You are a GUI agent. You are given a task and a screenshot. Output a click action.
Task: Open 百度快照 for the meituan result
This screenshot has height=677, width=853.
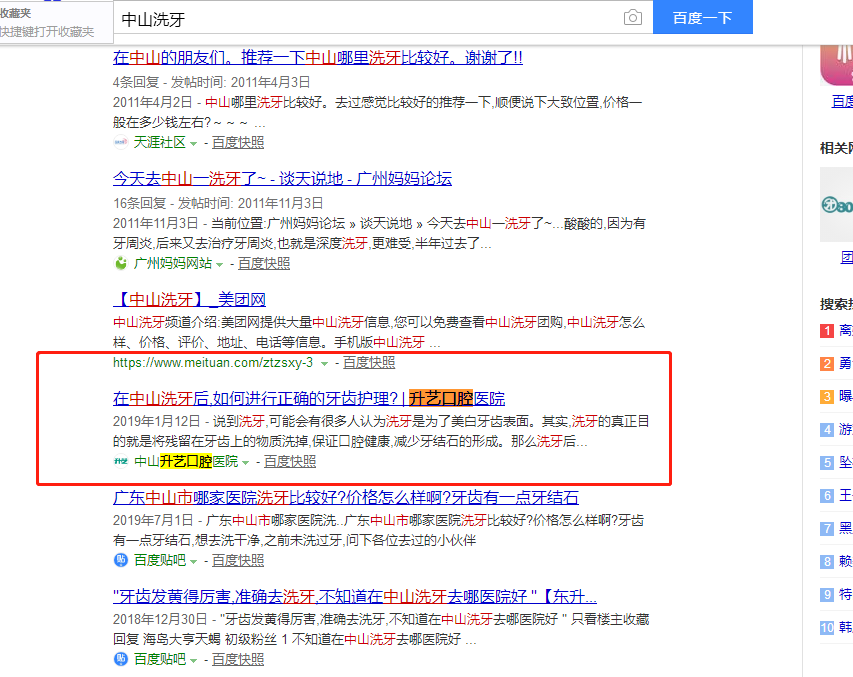coord(369,362)
